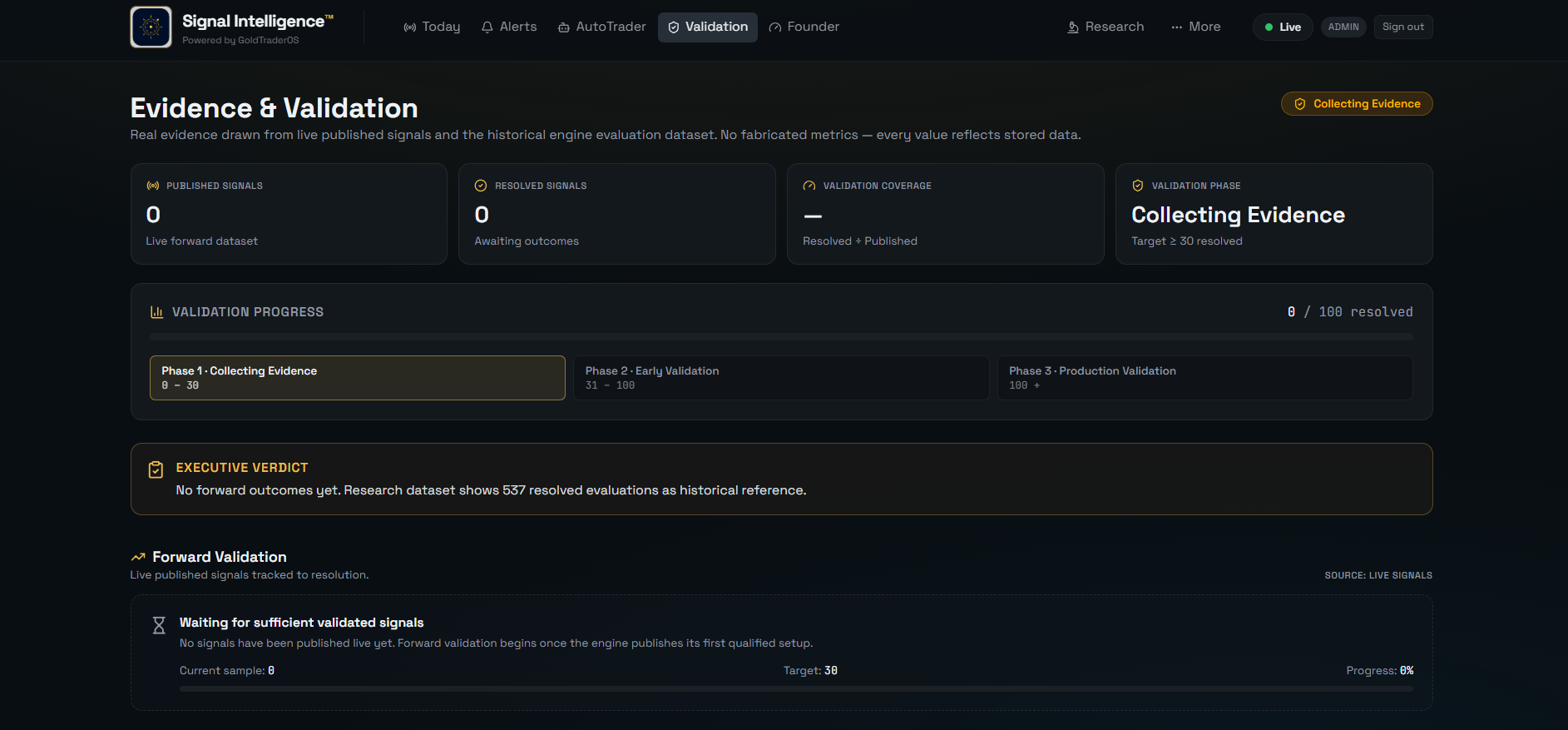
Task: Click the 'Target ≥ 30 resolved' text
Action: pyautogui.click(x=1187, y=241)
